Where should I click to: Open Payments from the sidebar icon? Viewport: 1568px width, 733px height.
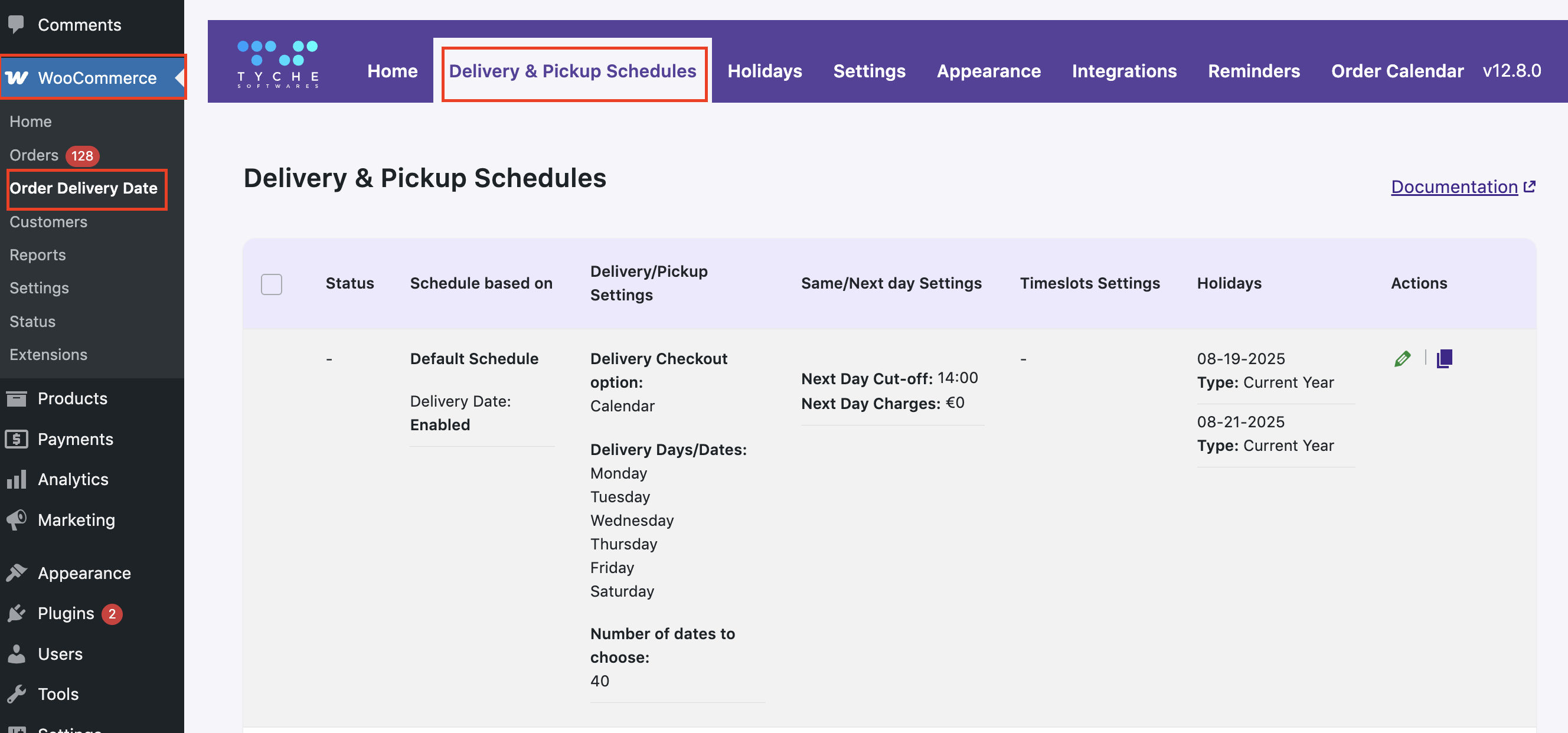tap(17, 439)
